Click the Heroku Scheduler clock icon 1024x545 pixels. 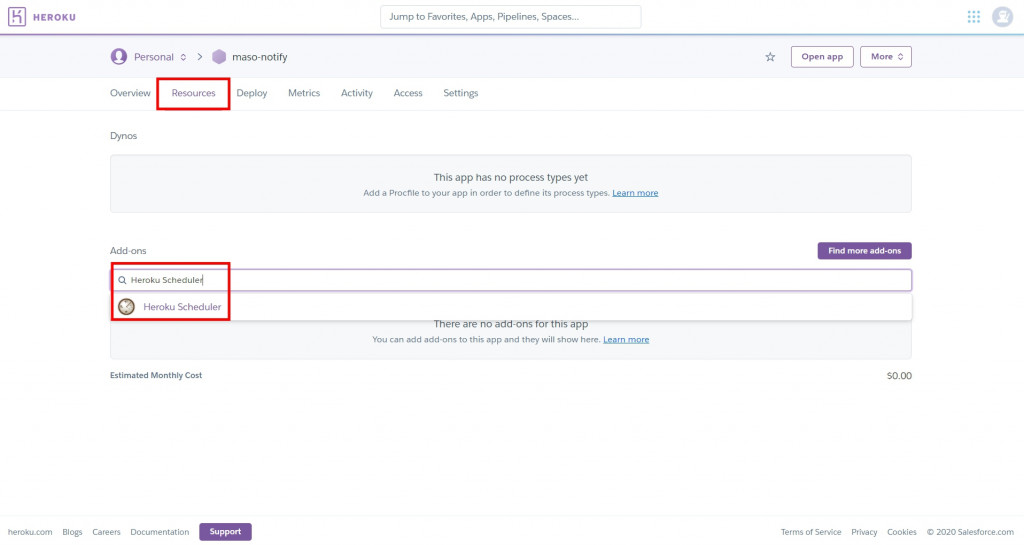tap(127, 307)
